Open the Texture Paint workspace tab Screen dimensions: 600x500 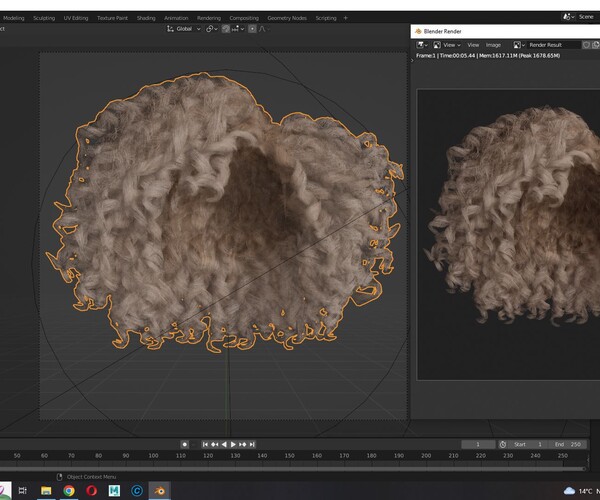click(x=112, y=18)
